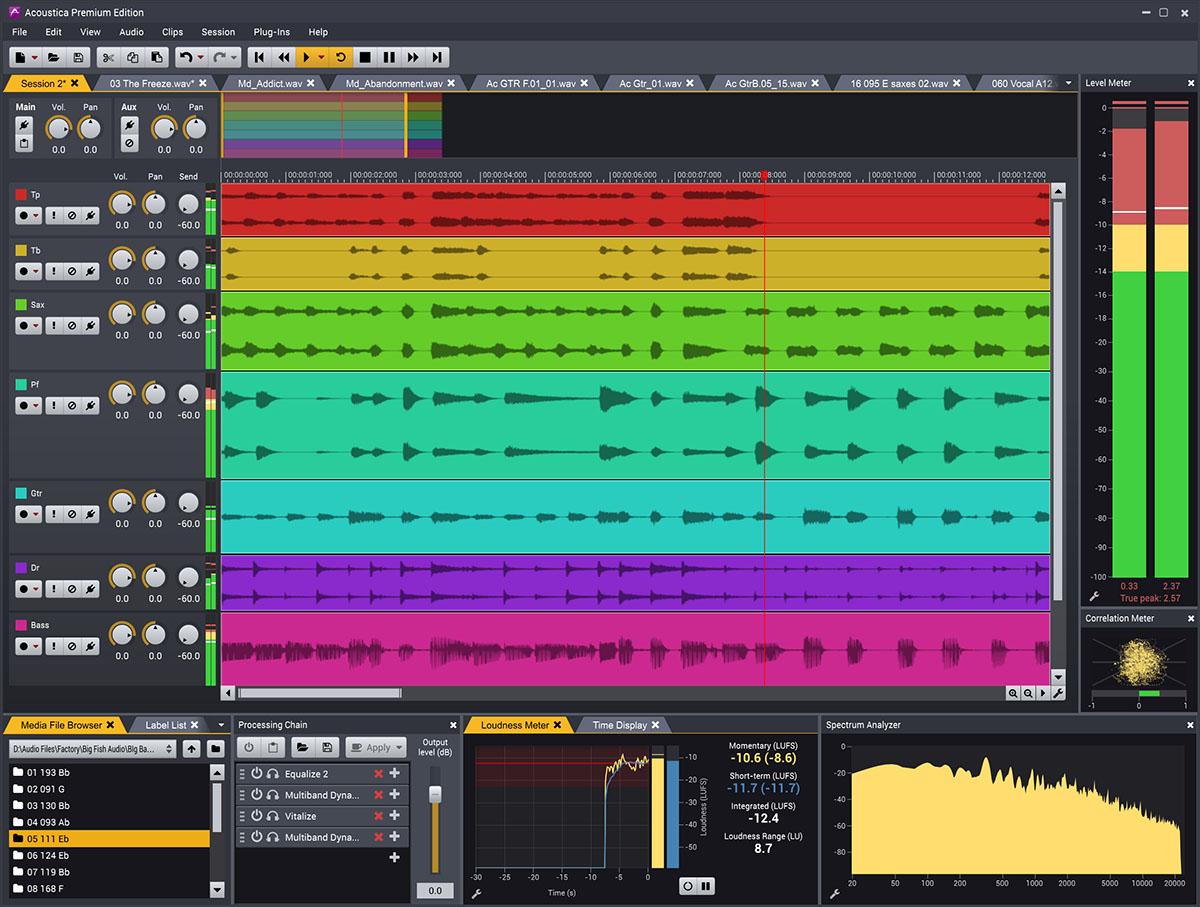Expand the Undo history dropdown

(x=201, y=58)
